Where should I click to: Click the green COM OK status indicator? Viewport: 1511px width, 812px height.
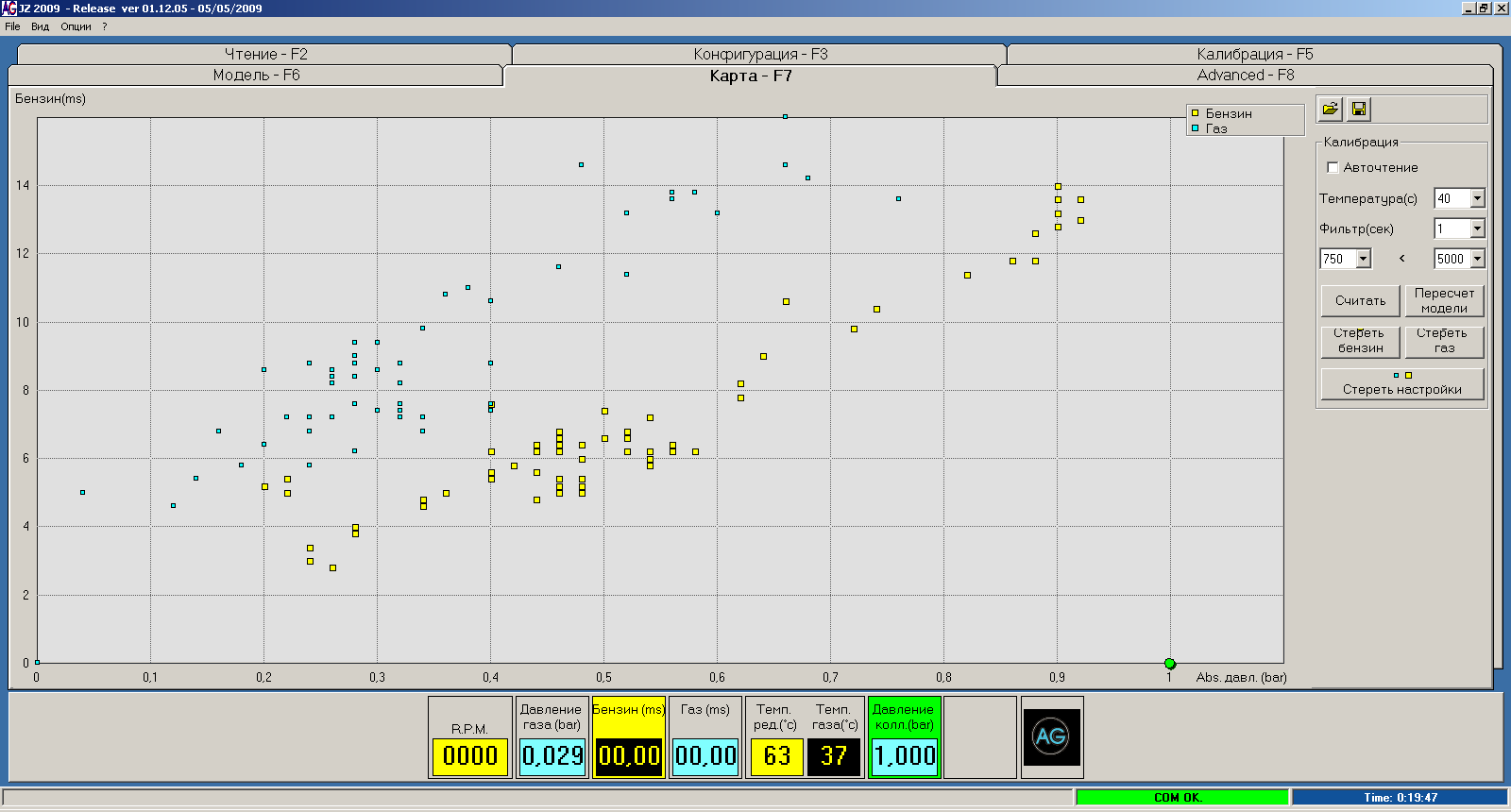pyautogui.click(x=1180, y=798)
